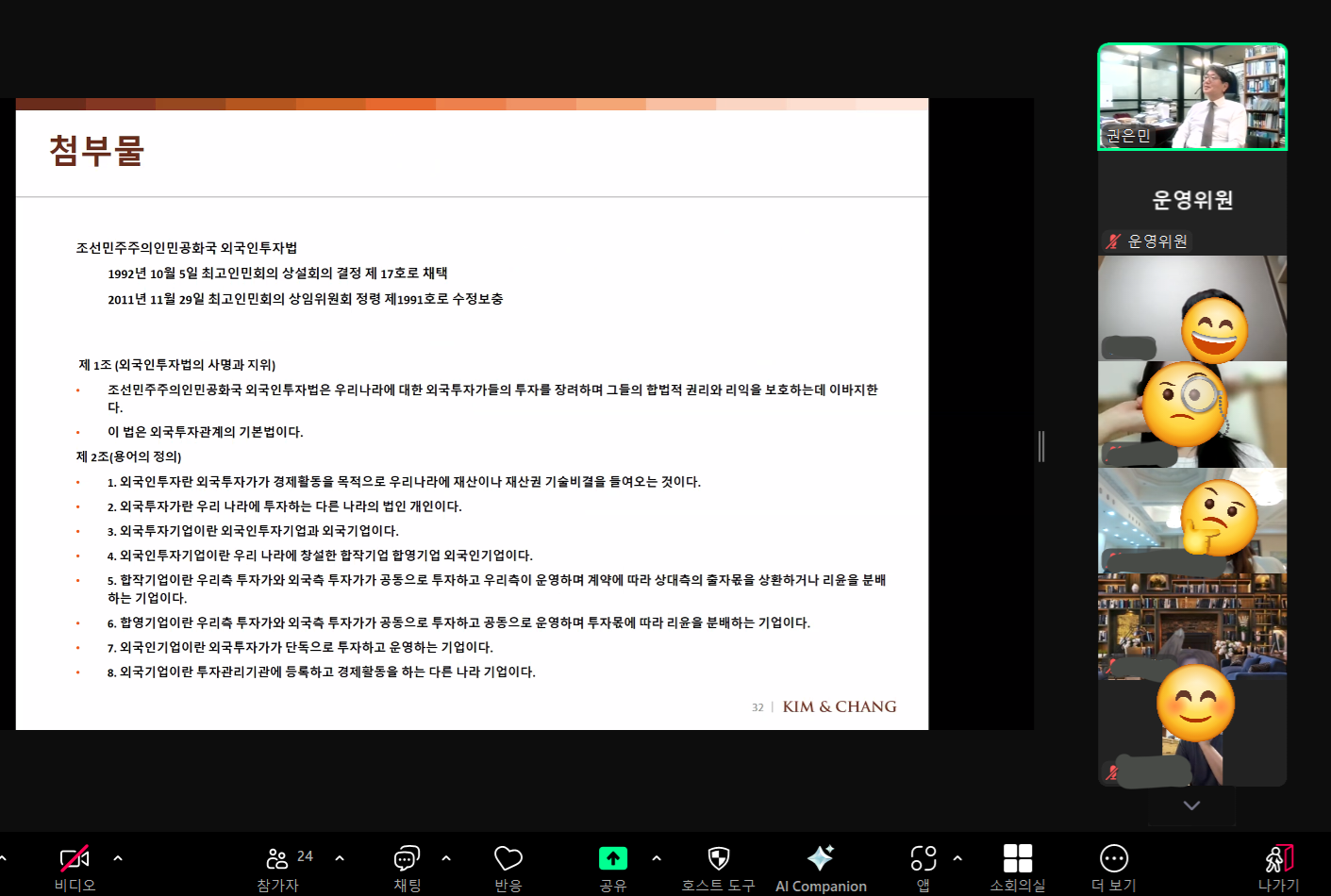This screenshot has height=896, width=1331.
Task: Click the line beginning 2011년 11월 29일
Action: (305, 299)
